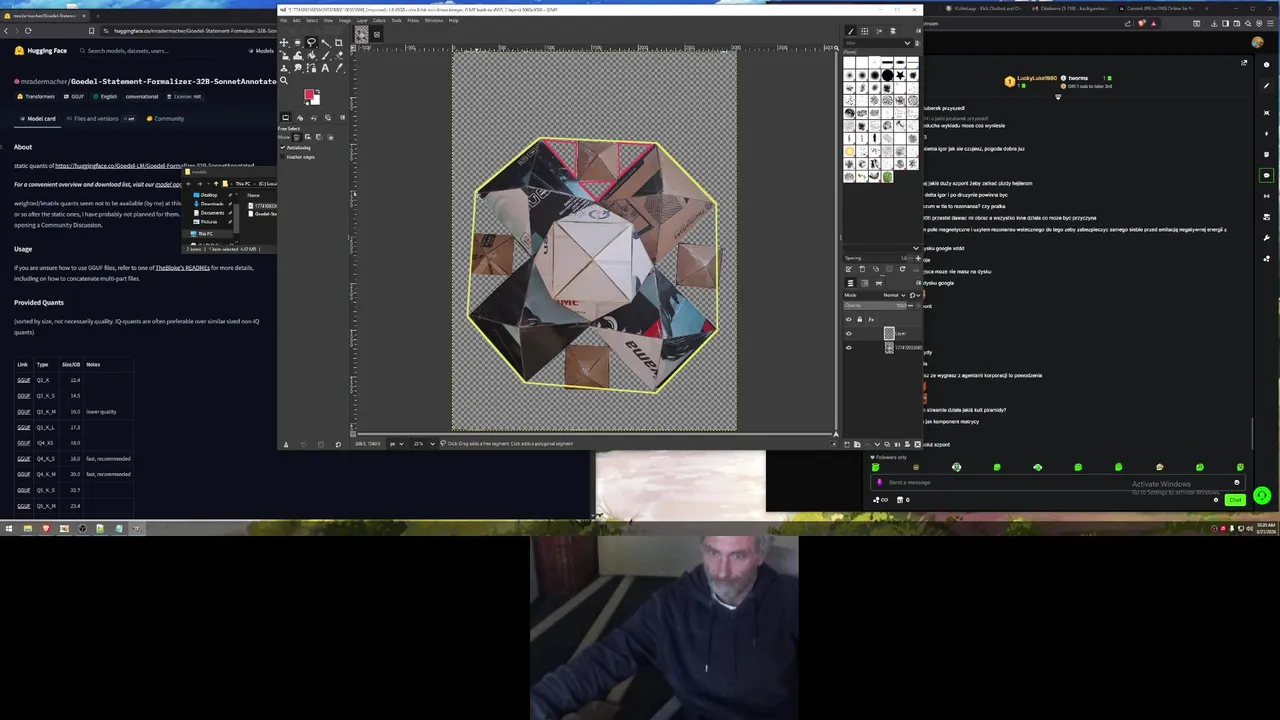The width and height of the screenshot is (1280, 720).
Task: Select the Unified Transform tool
Action: (x=285, y=55)
